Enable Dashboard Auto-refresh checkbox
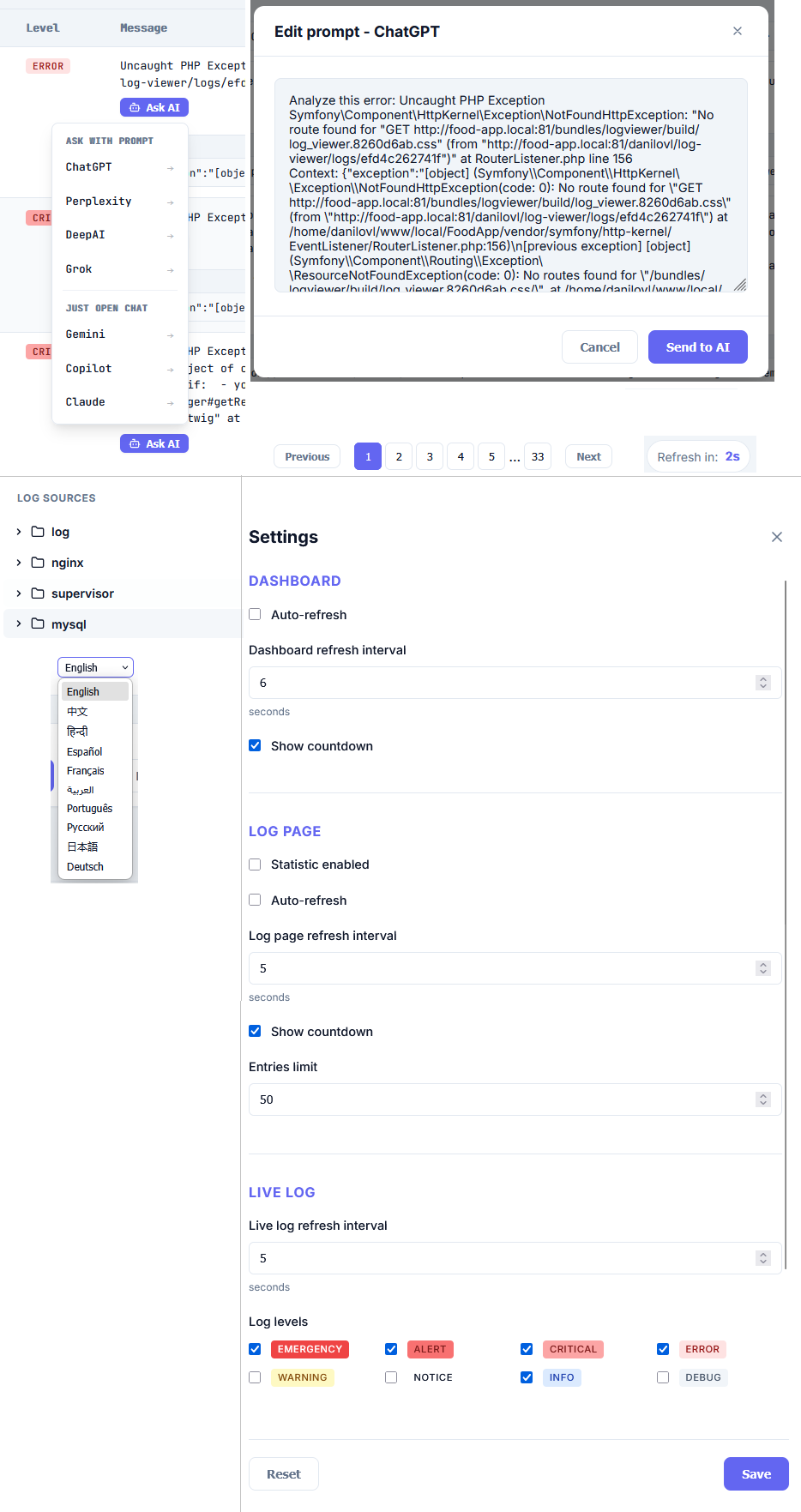Viewport: 801px width, 1512px height. tap(255, 615)
